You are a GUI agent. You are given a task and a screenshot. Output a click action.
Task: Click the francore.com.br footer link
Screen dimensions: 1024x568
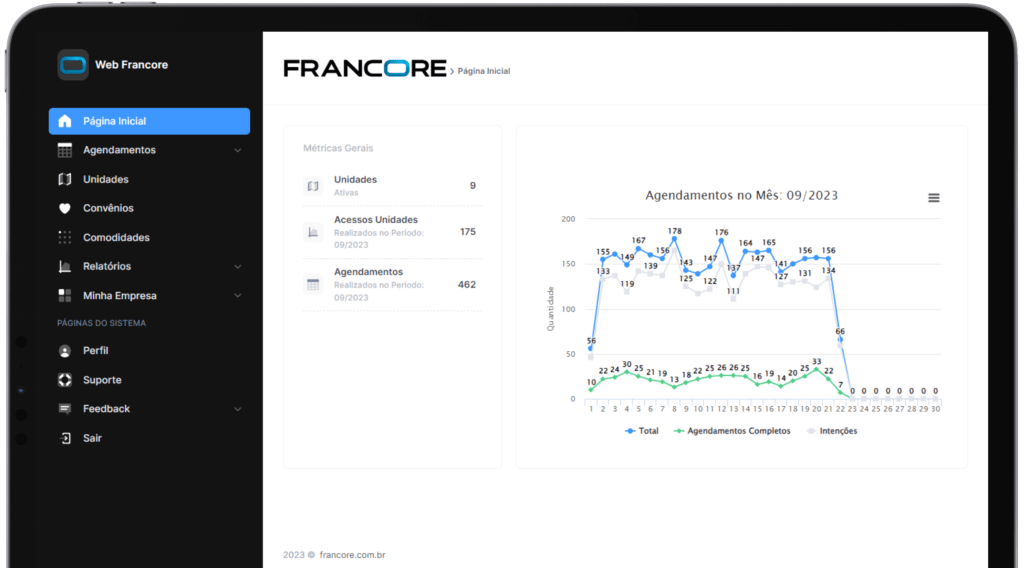coord(352,555)
